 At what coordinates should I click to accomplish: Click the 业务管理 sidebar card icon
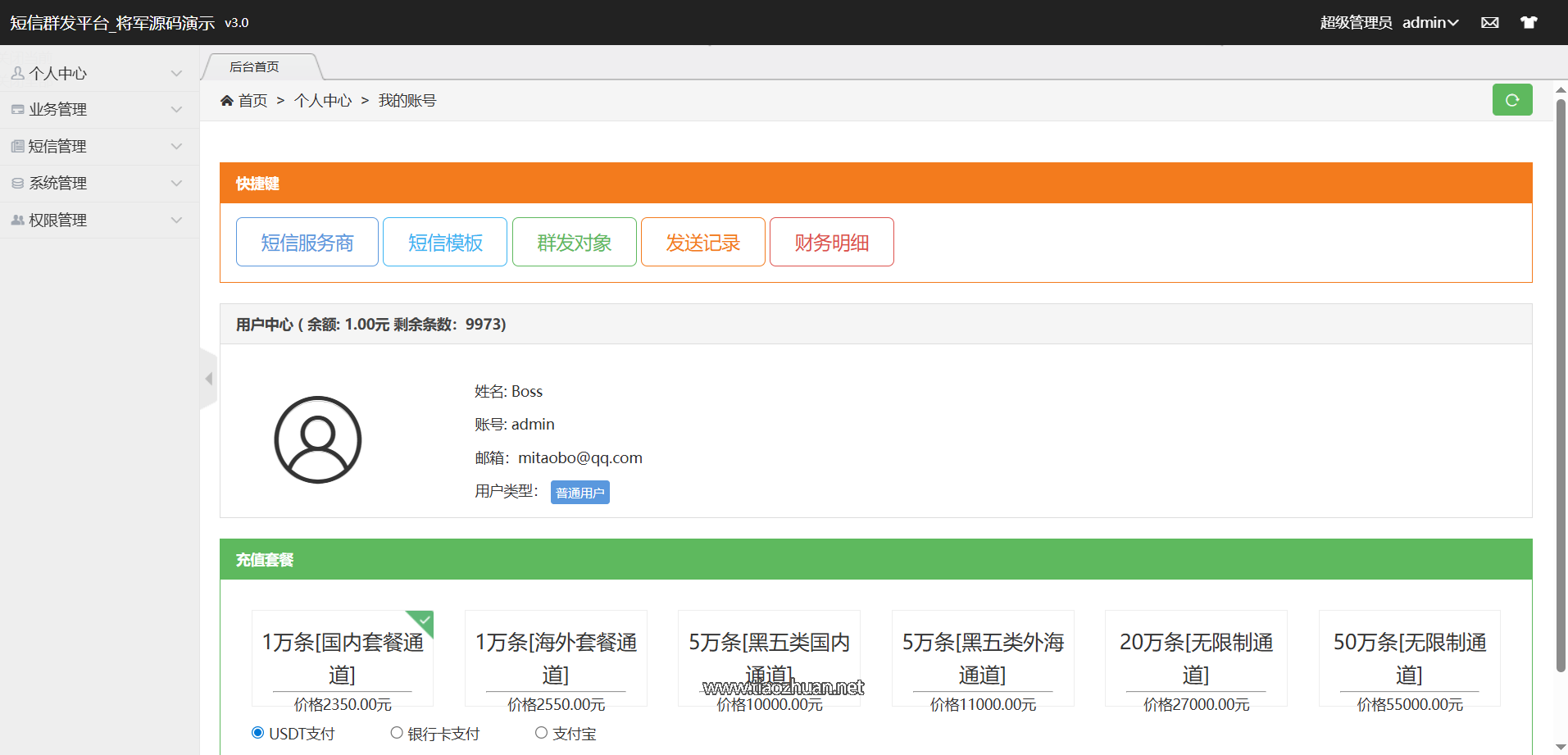pos(18,108)
